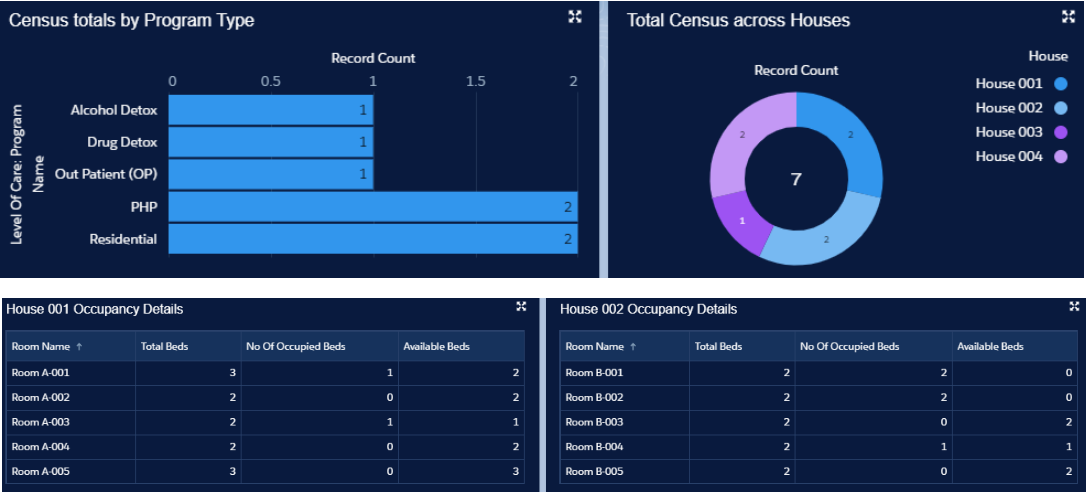This screenshot has height=492, width=1087.
Task: Click the PHP bar in chart
Action: (x=372, y=207)
